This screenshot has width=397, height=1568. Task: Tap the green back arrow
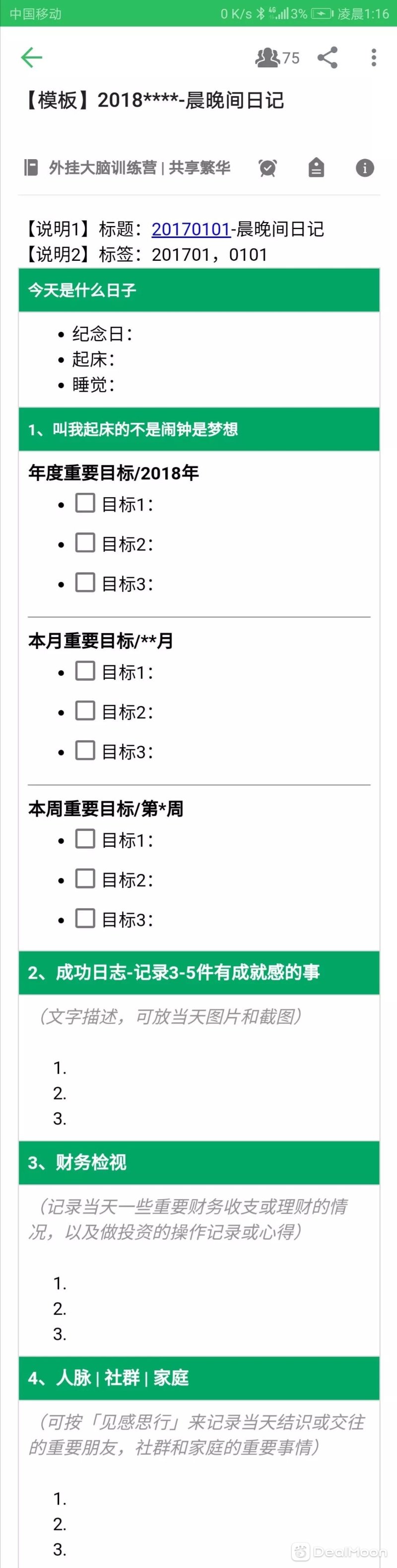pos(32,58)
